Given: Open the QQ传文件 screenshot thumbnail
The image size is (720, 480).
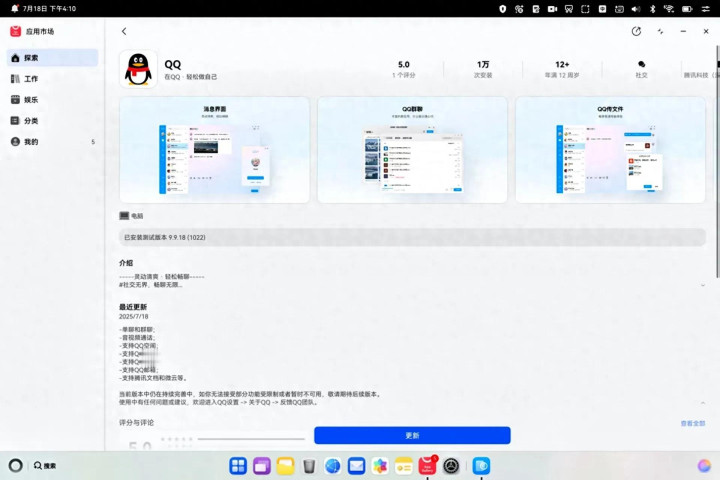Looking at the screenshot, I should (x=610, y=150).
